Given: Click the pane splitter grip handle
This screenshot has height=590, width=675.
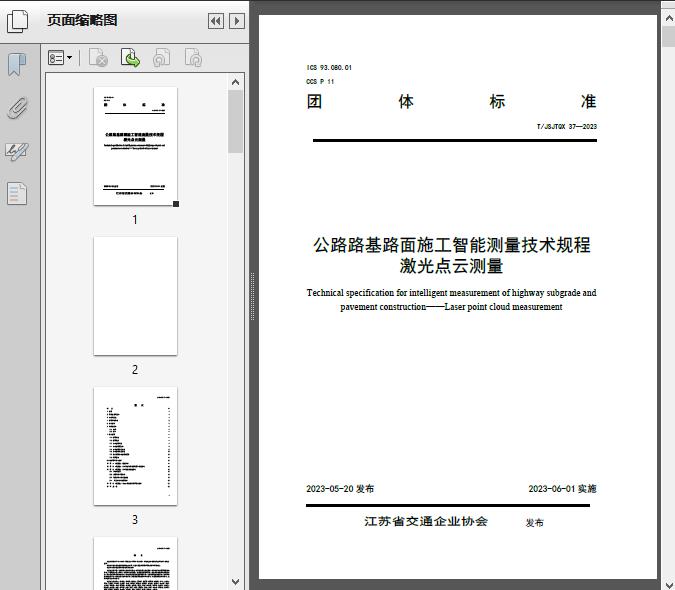Looking at the screenshot, I should coord(253,297).
